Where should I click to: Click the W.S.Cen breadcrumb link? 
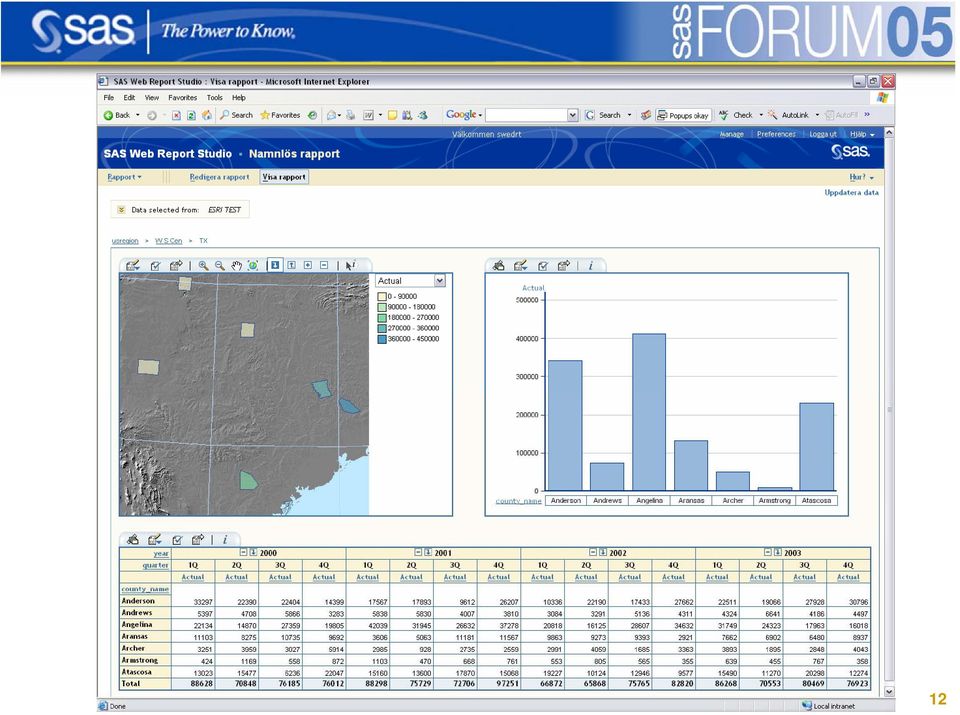[x=168, y=241]
